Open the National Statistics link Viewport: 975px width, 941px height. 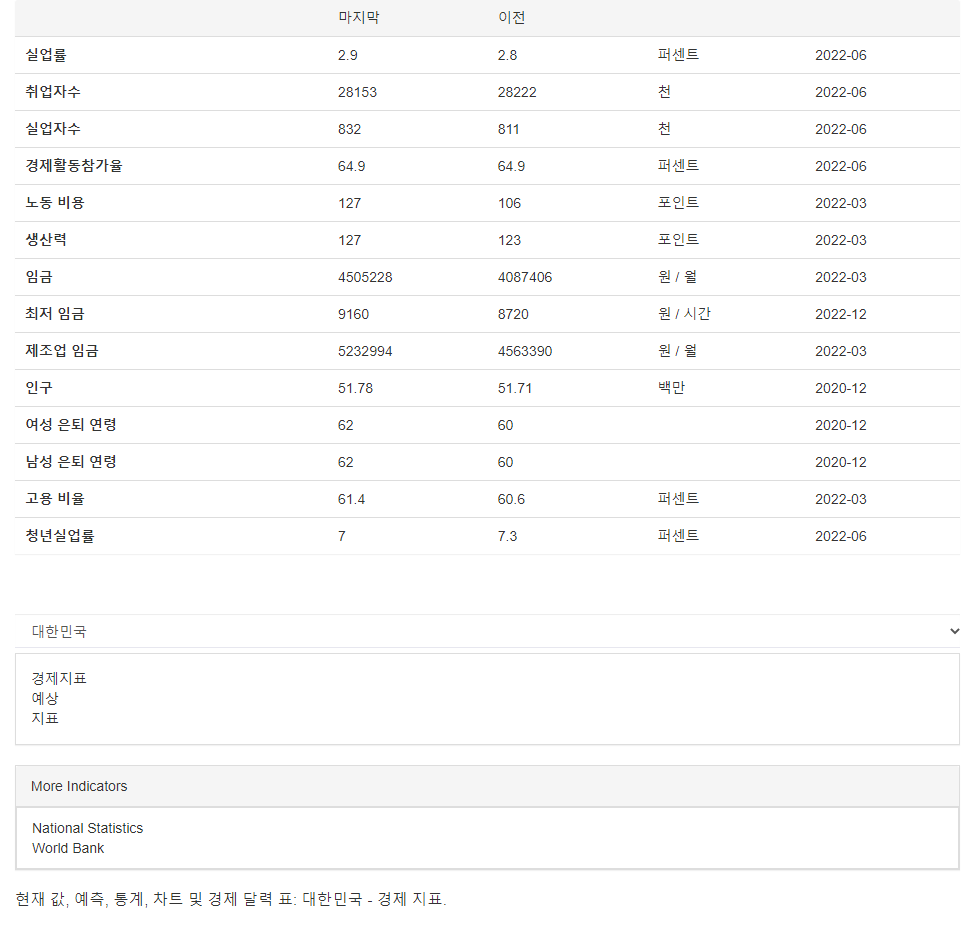(88, 828)
